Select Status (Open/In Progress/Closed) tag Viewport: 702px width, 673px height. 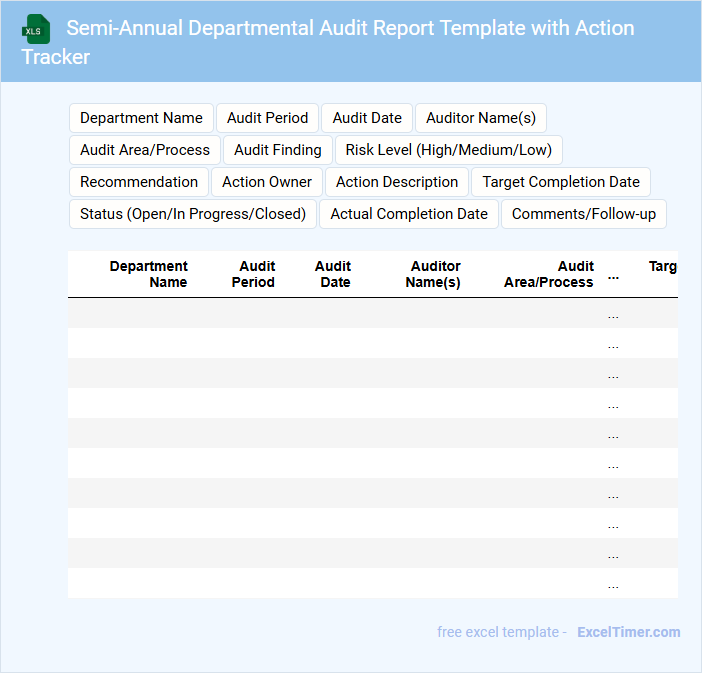point(193,214)
